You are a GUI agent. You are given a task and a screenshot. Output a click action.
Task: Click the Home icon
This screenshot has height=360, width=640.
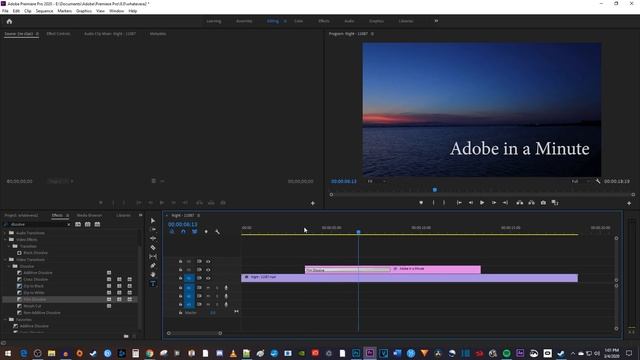9,21
